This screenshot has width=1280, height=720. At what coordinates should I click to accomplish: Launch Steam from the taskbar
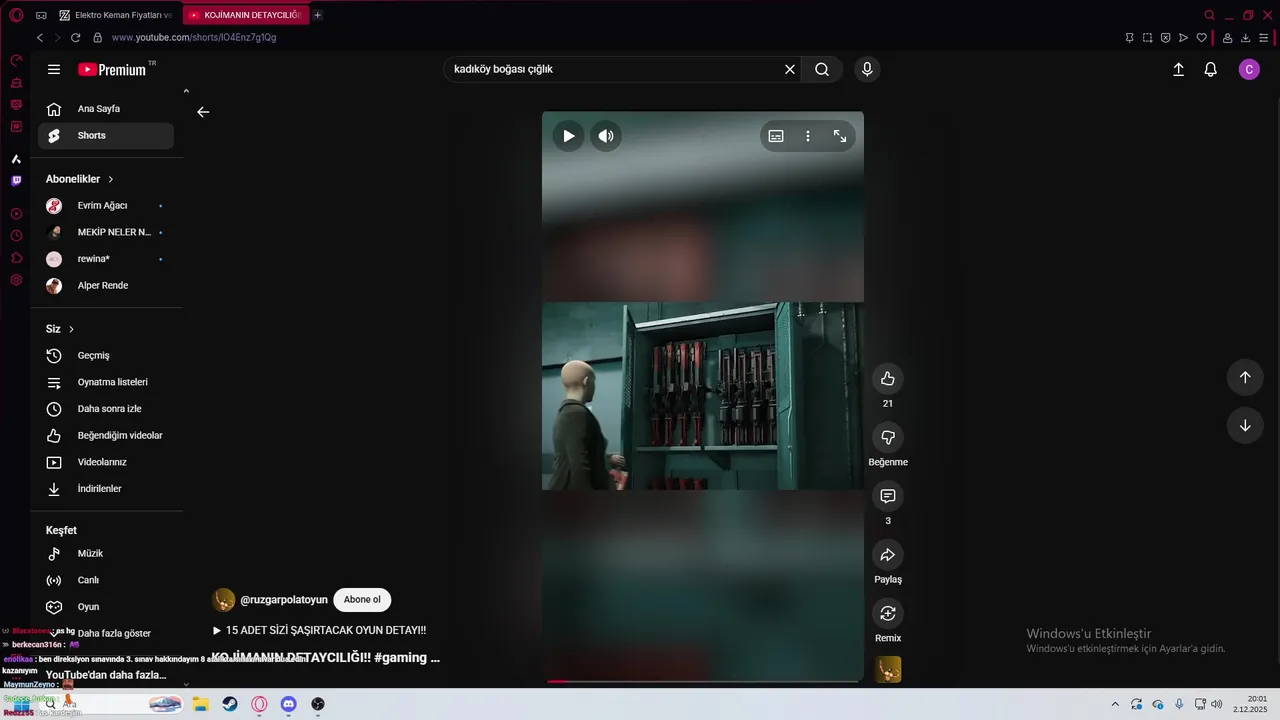(229, 704)
